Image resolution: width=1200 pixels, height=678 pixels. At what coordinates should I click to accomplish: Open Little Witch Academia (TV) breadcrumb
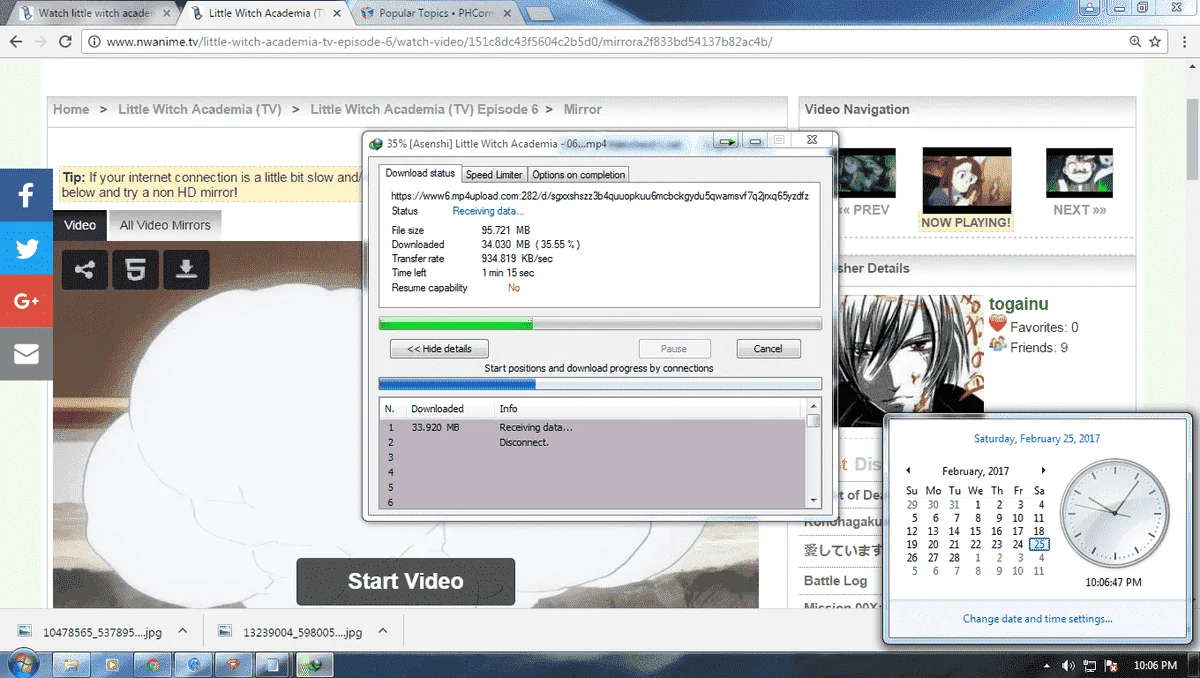click(200, 109)
